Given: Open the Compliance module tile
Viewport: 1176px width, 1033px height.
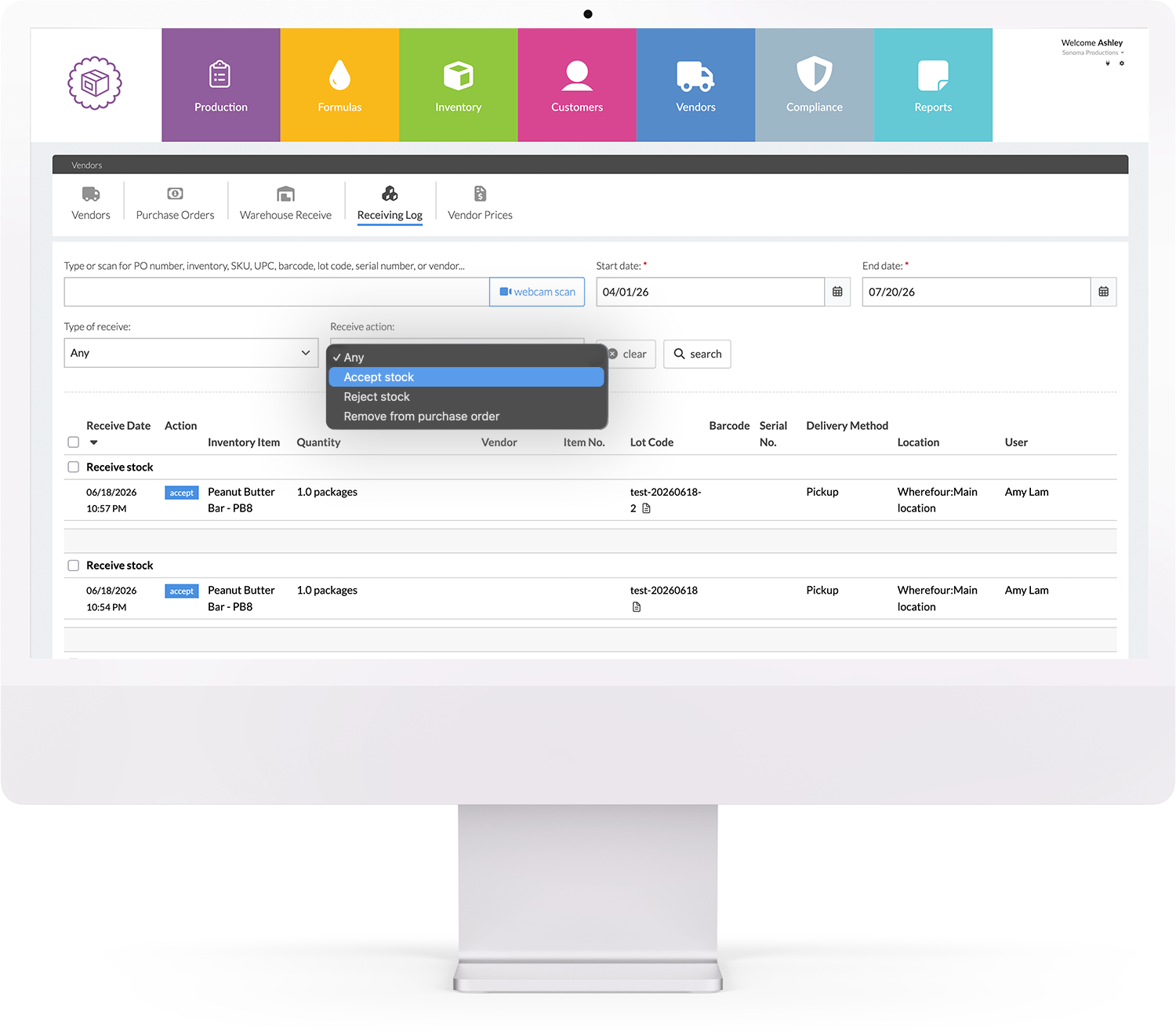Looking at the screenshot, I should pos(815,85).
